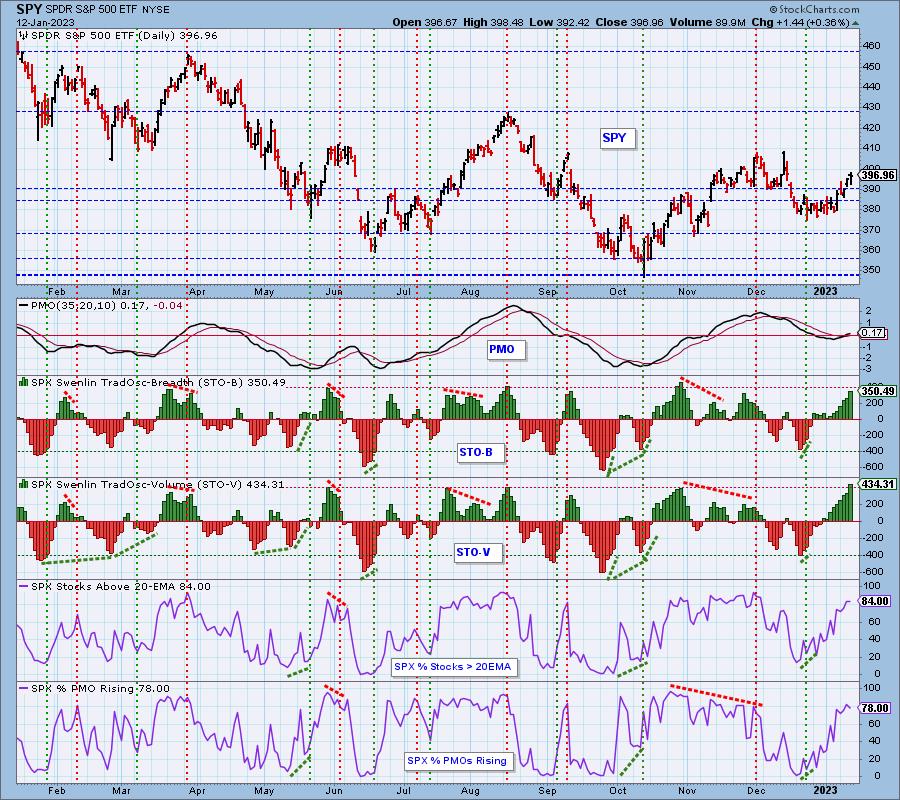Select the Low 392.42 value
This screenshot has height=800, width=900.
(x=560, y=22)
